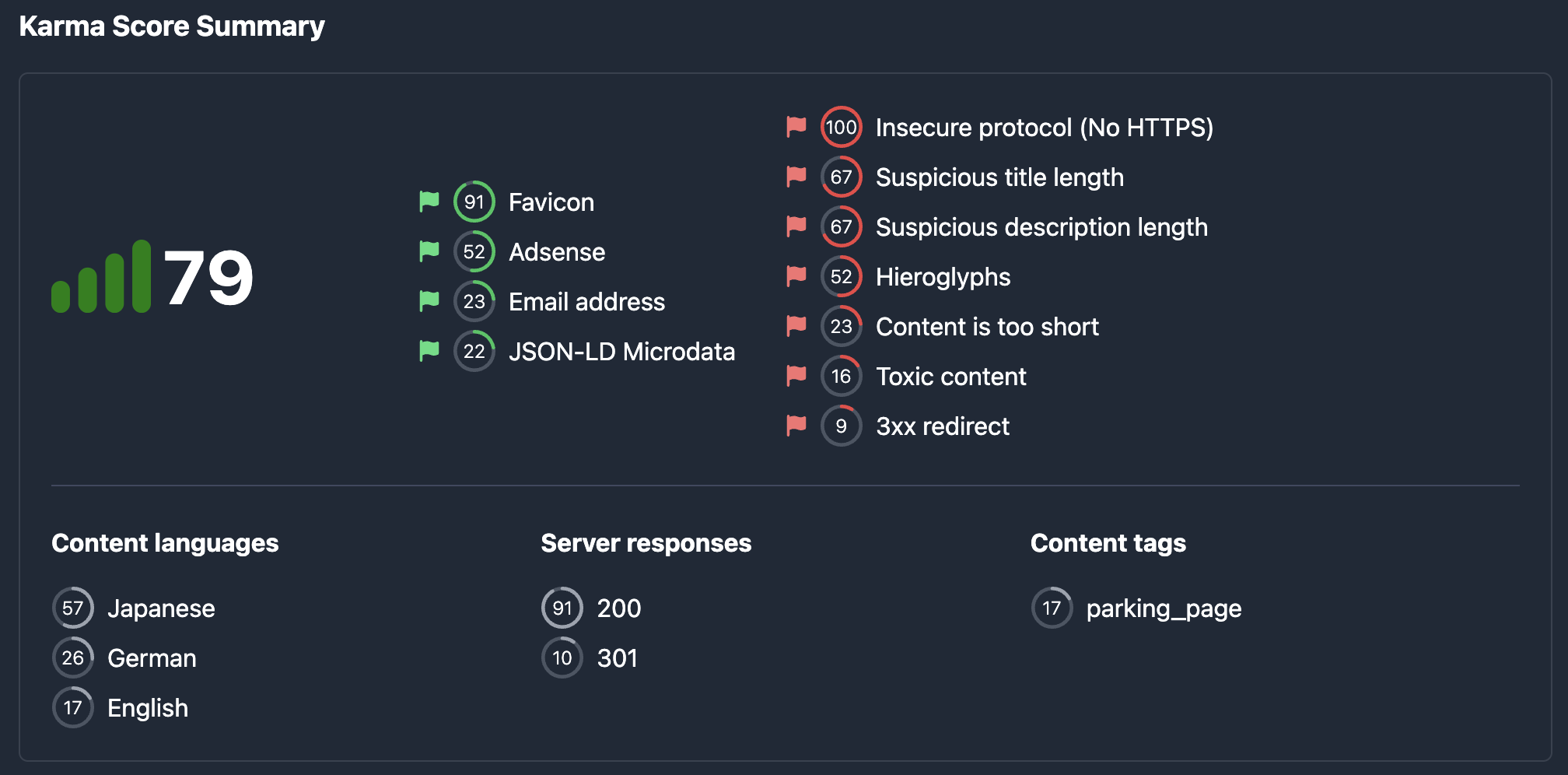1568x775 pixels.
Task: Click the red flag next to Hieroglyphs
Action: click(796, 276)
